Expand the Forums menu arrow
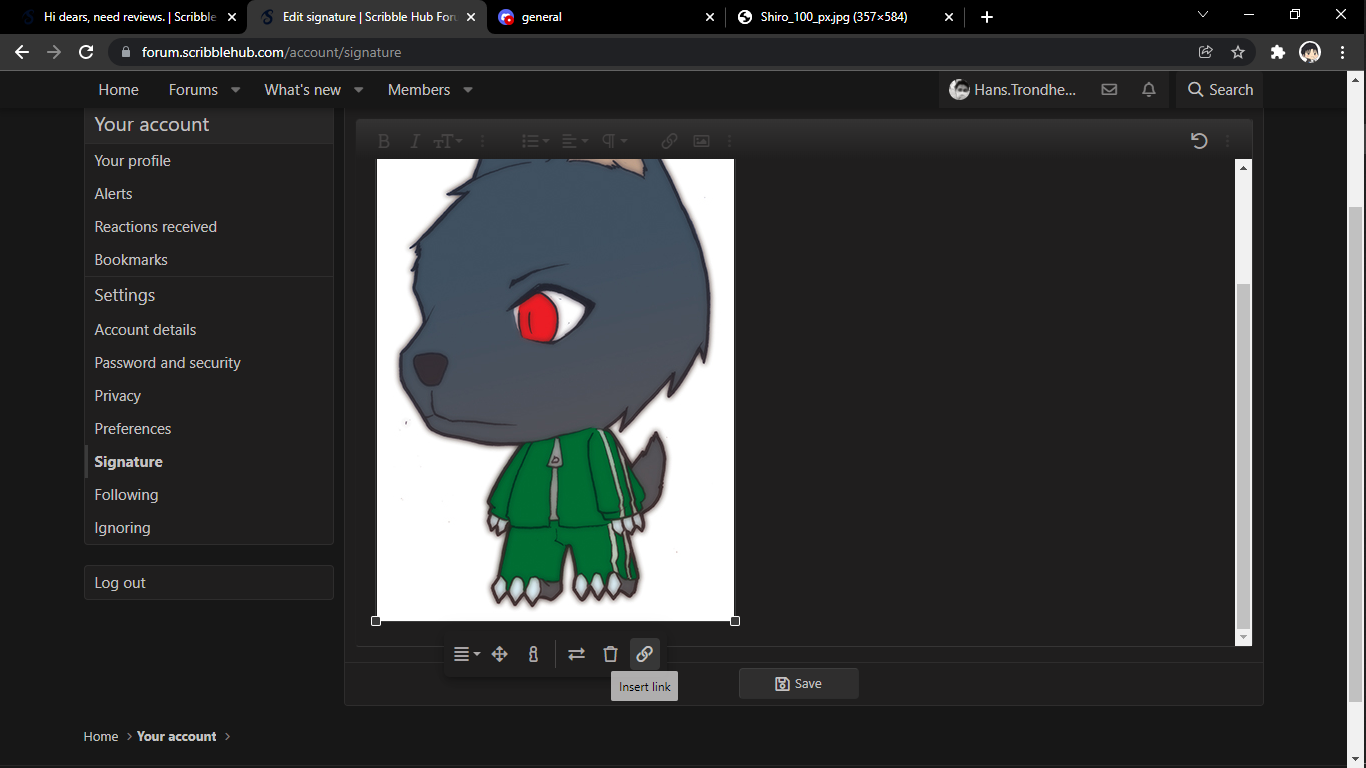 click(236, 90)
